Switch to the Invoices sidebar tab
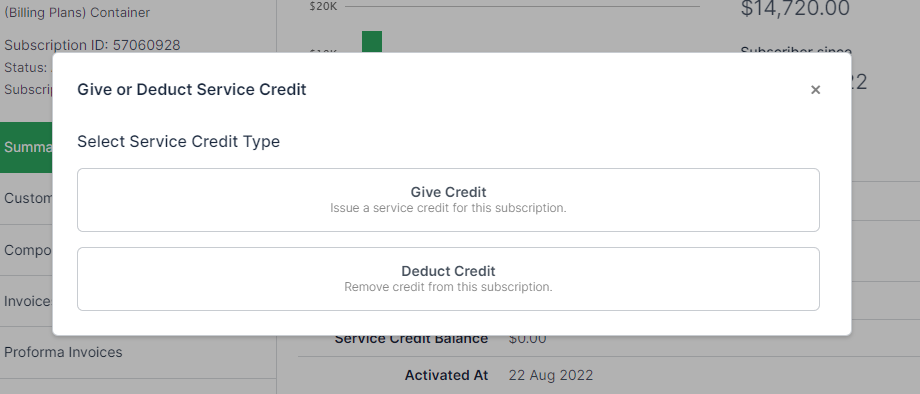Image resolution: width=920 pixels, height=394 pixels. pyautogui.click(x=26, y=301)
